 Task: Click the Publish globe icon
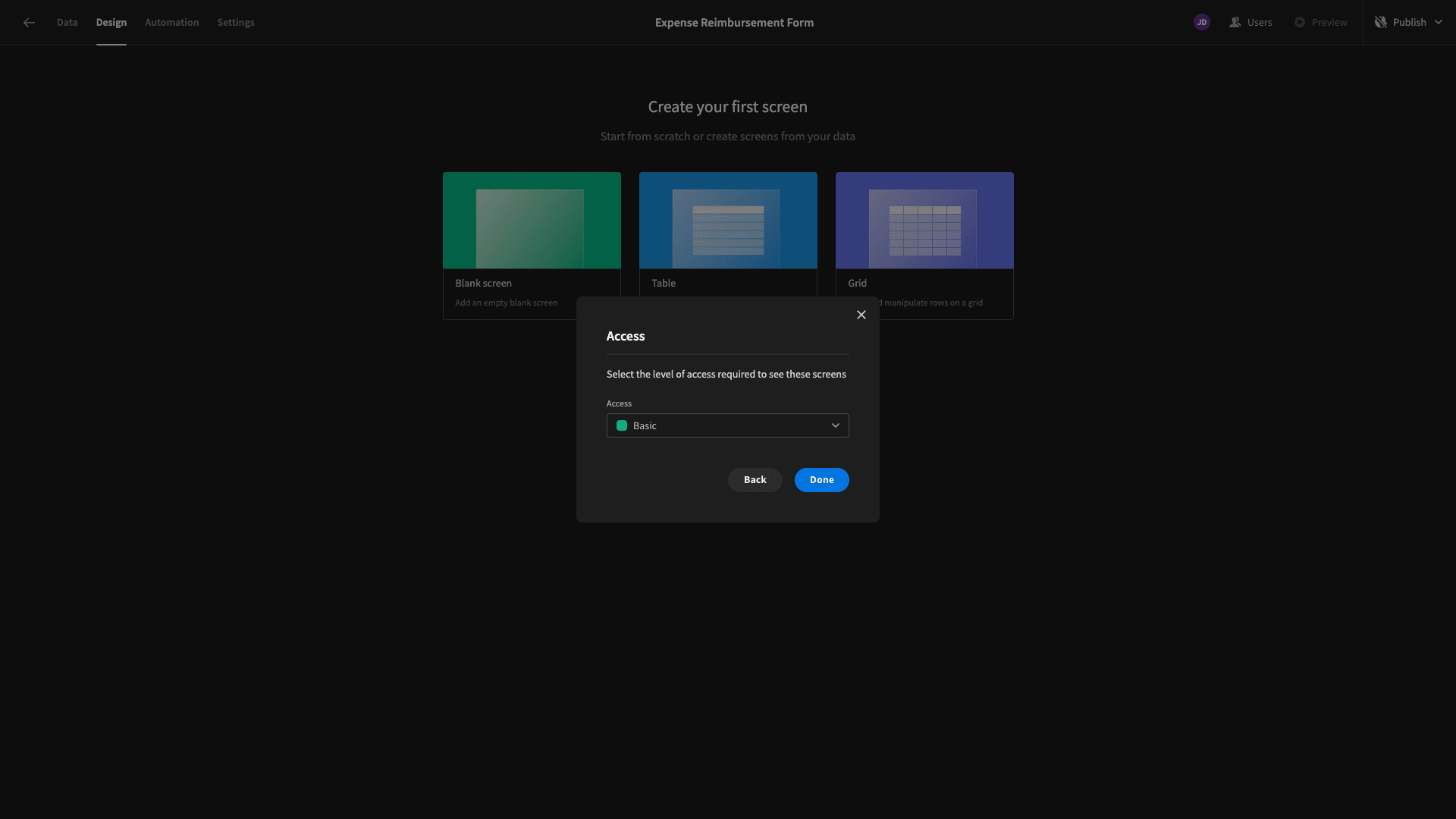[x=1381, y=23]
